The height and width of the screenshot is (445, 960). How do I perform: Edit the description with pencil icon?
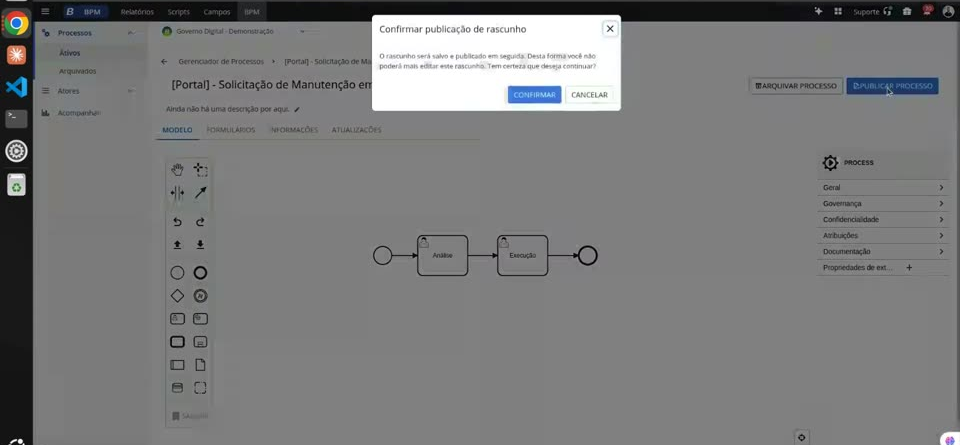(297, 110)
